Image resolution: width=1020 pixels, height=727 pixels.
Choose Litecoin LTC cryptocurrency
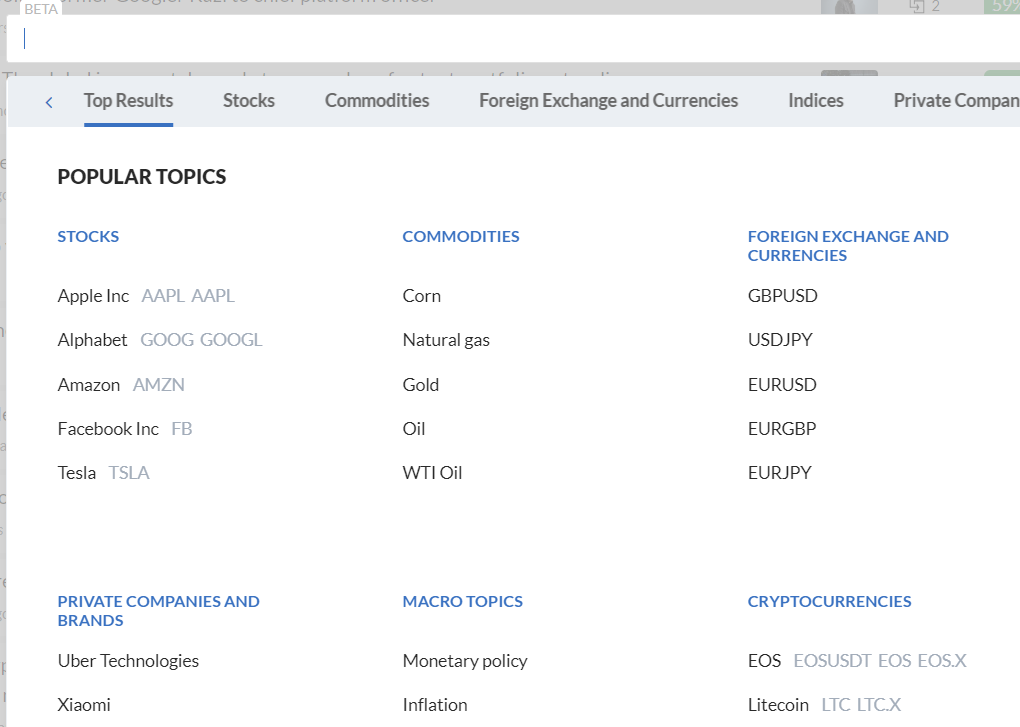click(824, 705)
